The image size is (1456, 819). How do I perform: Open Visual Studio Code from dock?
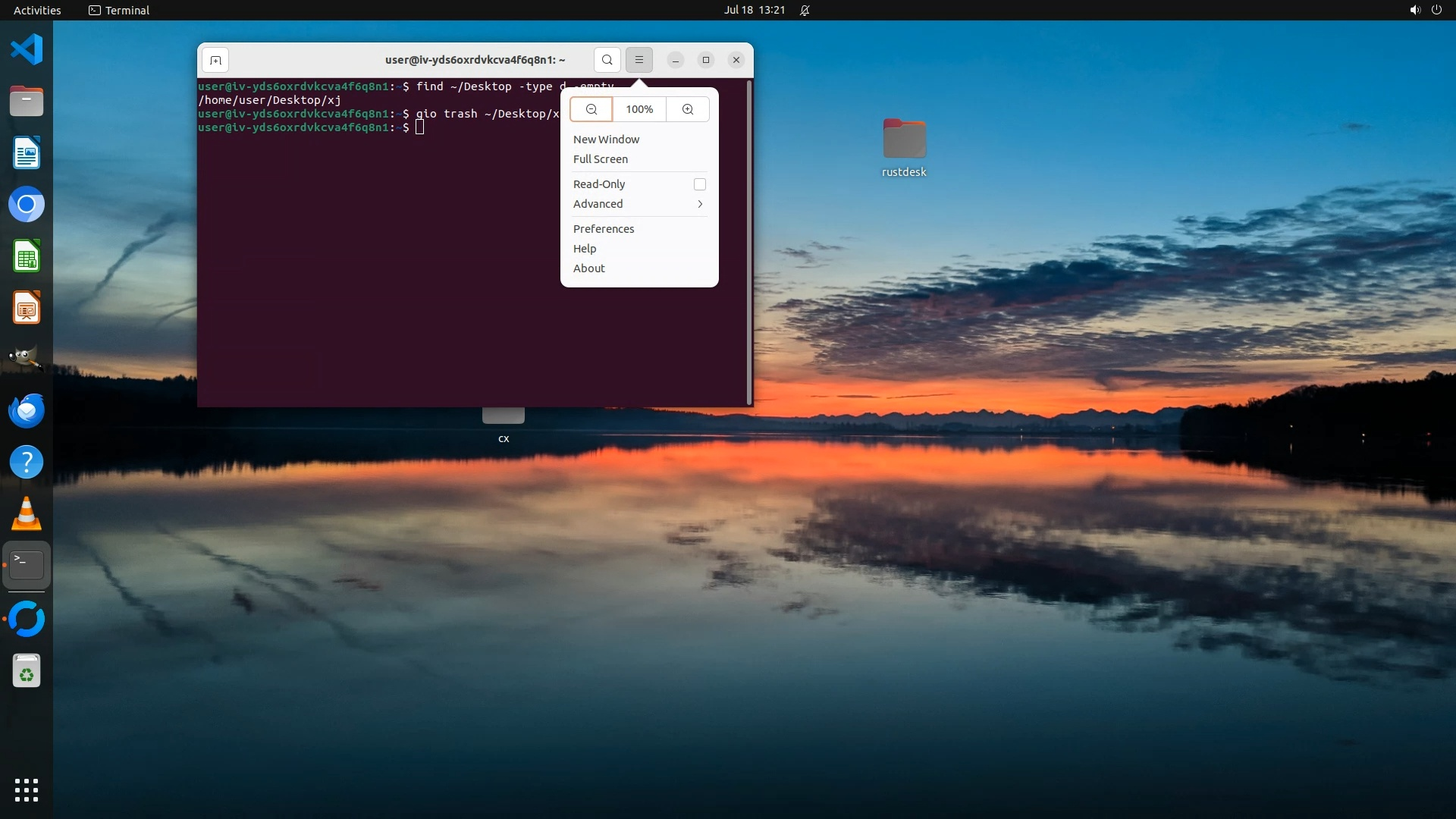coord(27,49)
